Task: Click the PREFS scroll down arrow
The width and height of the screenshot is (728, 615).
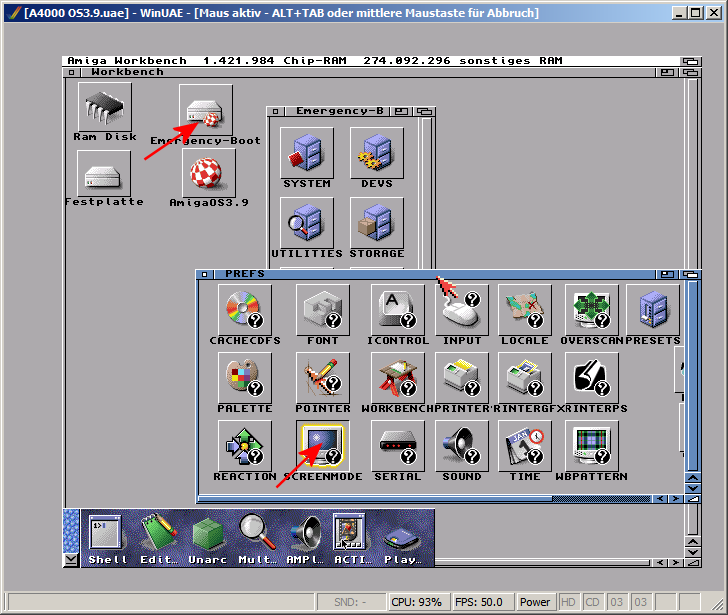Action: click(692, 488)
